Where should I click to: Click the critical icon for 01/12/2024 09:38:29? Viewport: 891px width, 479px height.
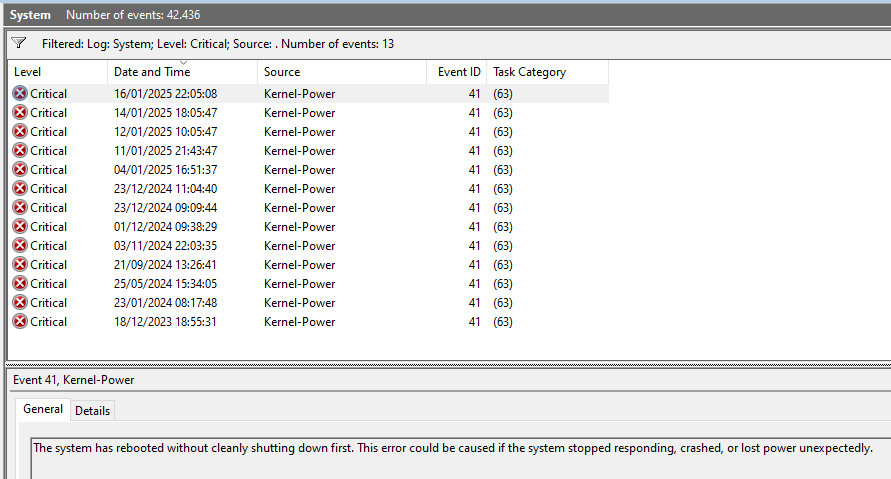(20, 226)
